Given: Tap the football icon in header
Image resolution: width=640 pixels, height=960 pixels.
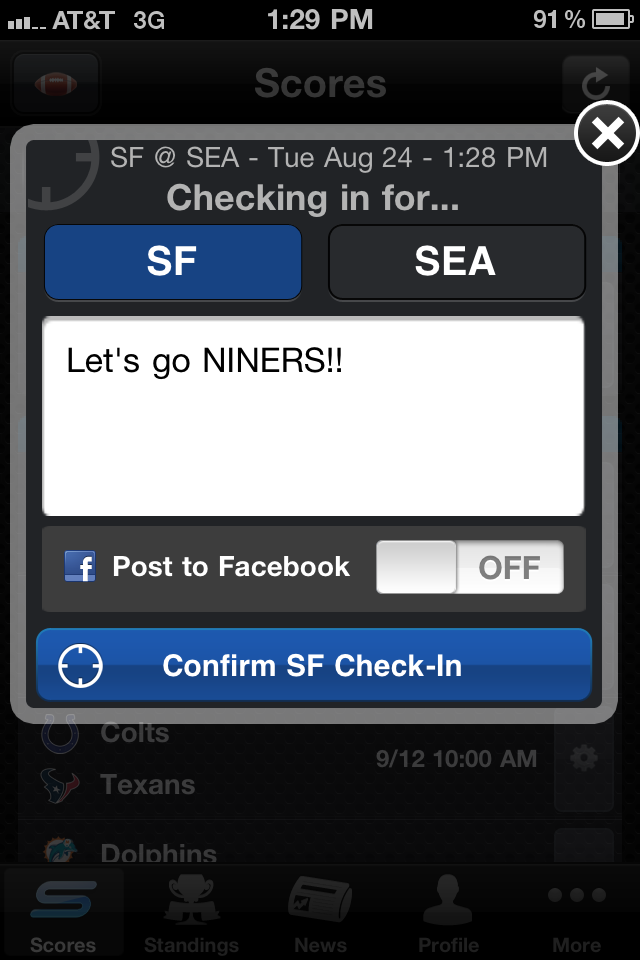Looking at the screenshot, I should pyautogui.click(x=56, y=83).
